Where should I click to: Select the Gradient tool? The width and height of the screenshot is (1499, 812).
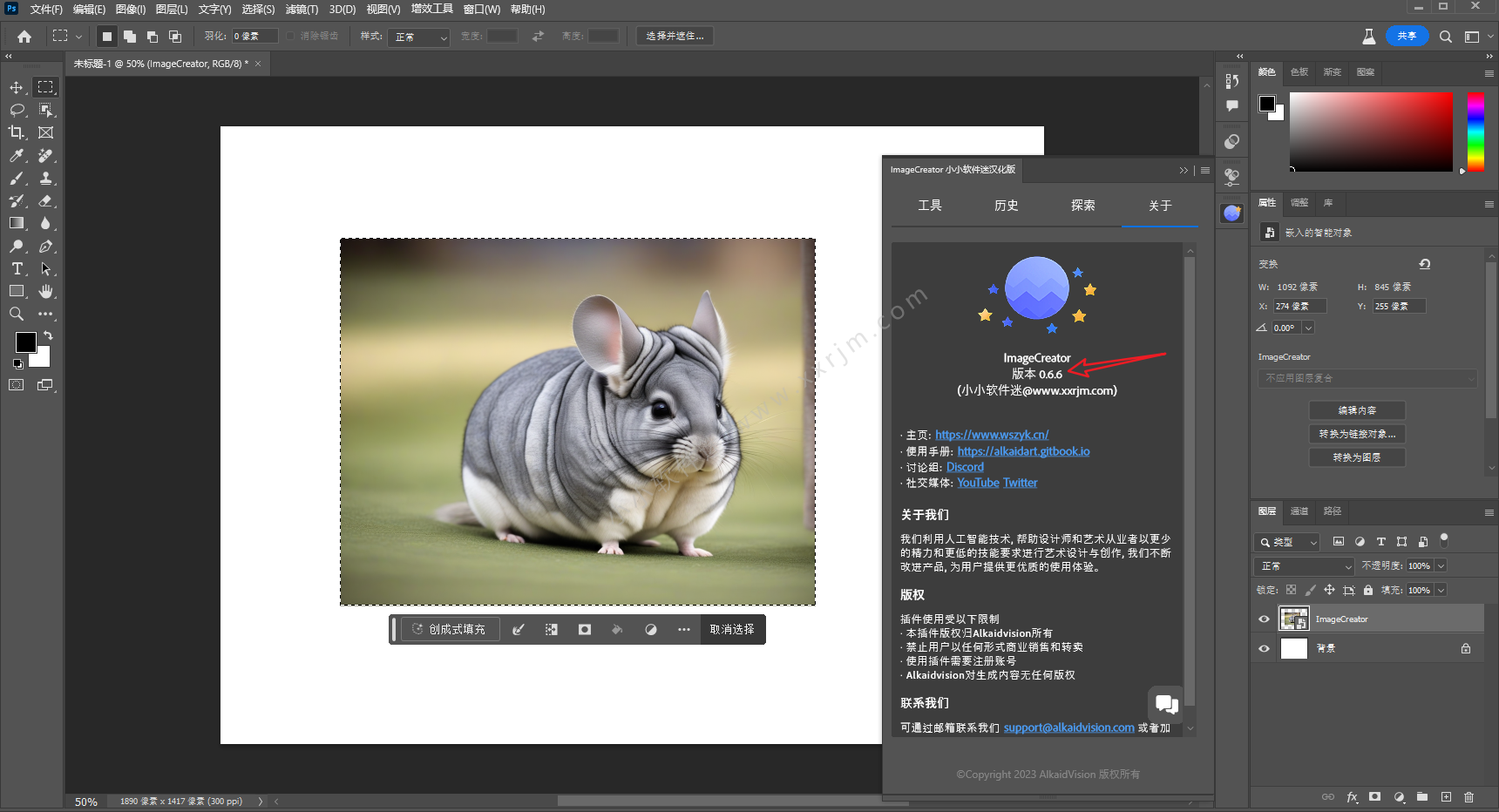pyautogui.click(x=17, y=223)
